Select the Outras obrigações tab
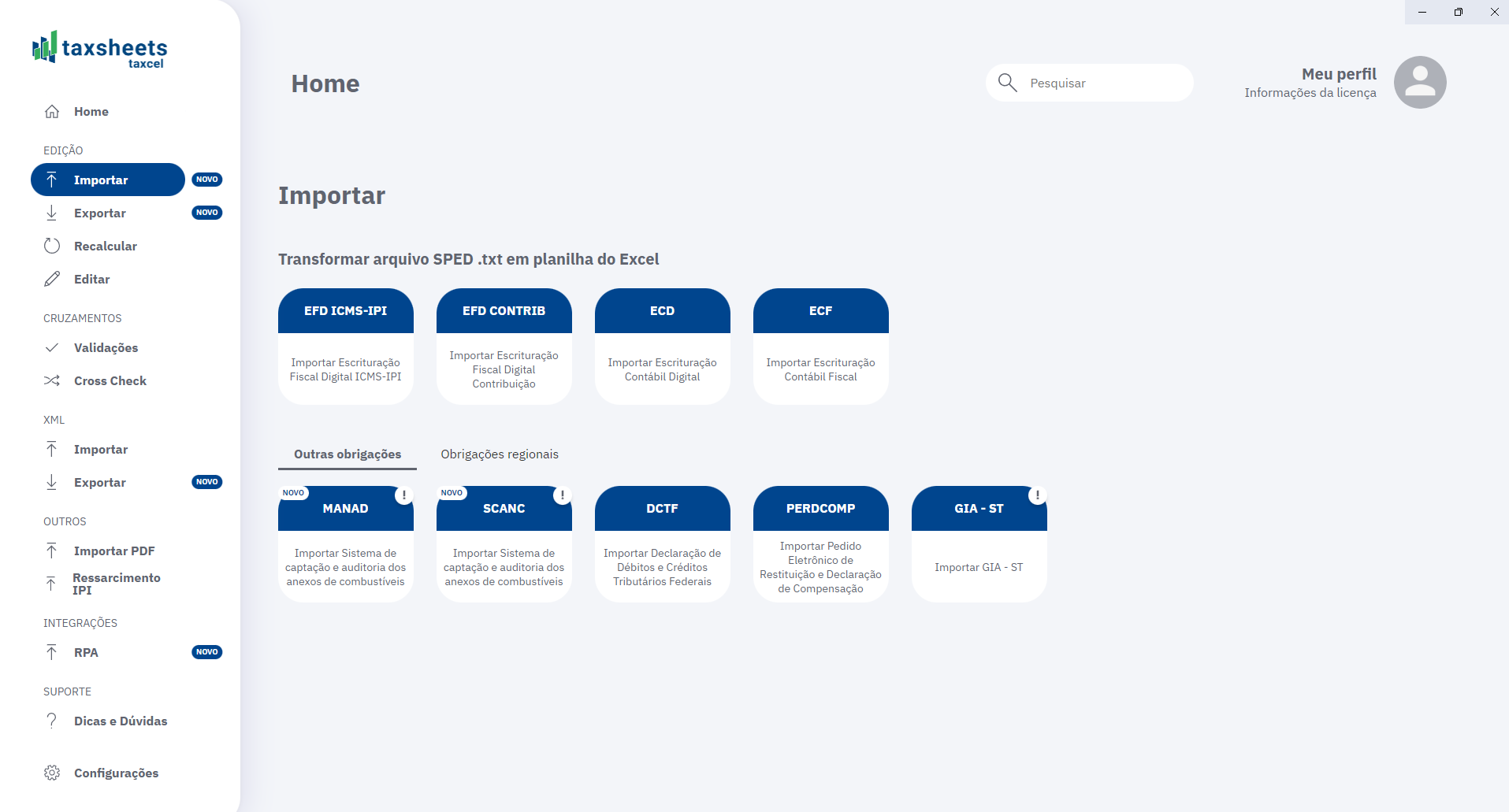Screen dimensions: 1509x812 (x=347, y=454)
